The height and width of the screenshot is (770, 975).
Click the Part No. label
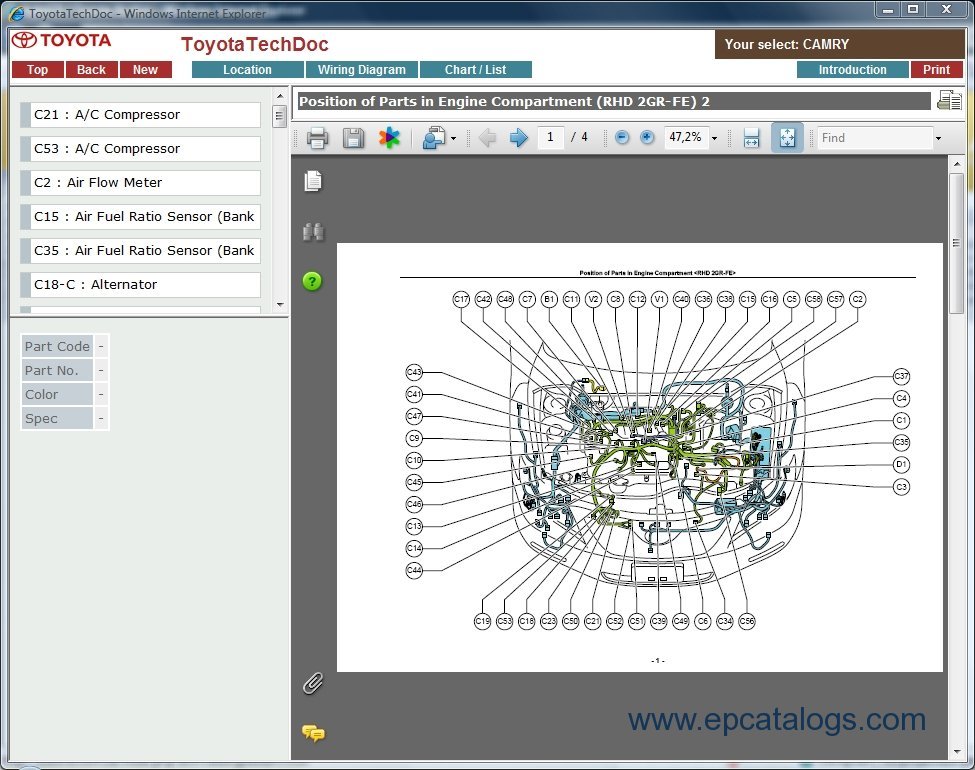tap(57, 371)
